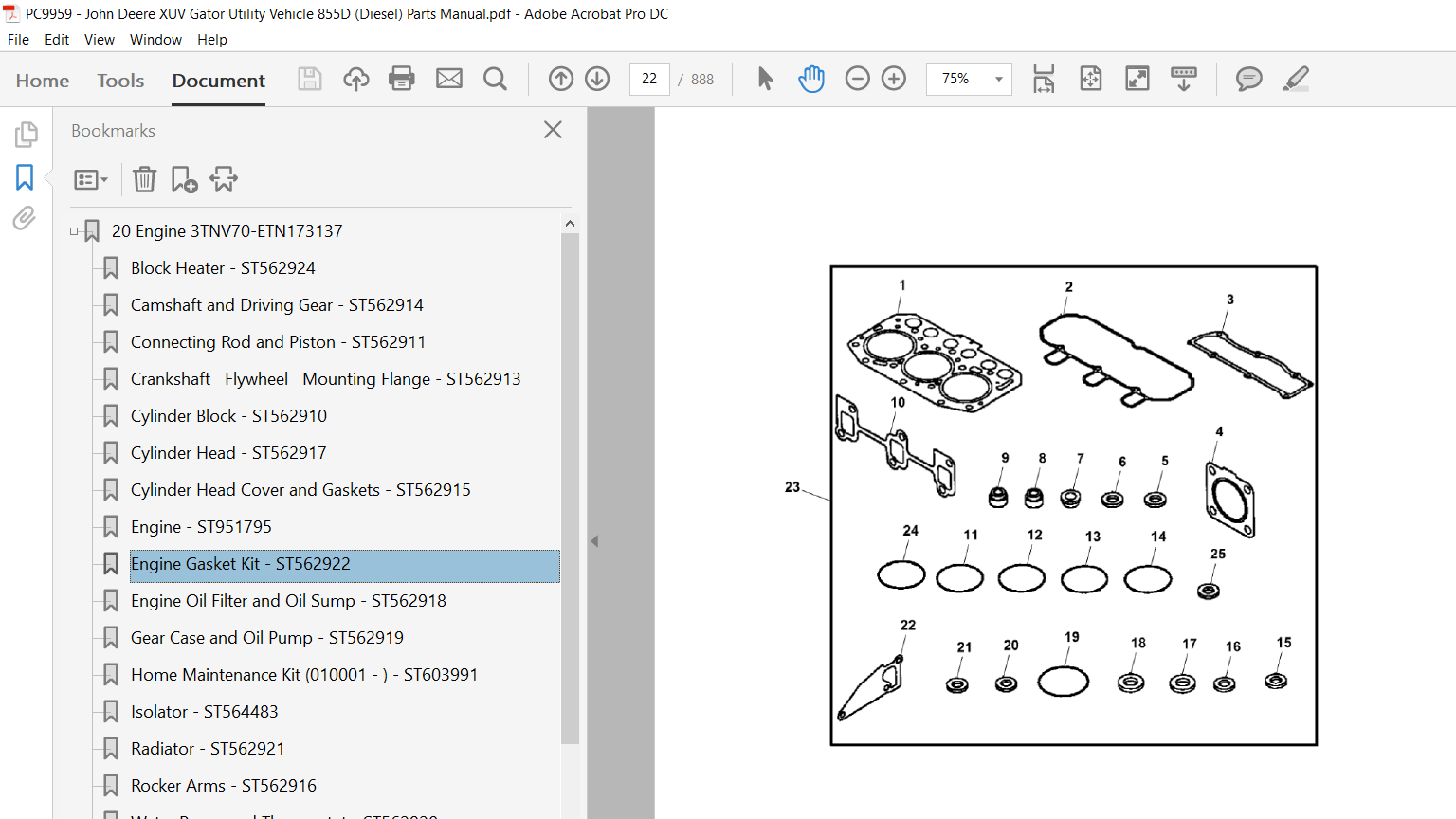This screenshot has height=819, width=1456.
Task: Enter full screen view mode
Action: (x=1137, y=79)
